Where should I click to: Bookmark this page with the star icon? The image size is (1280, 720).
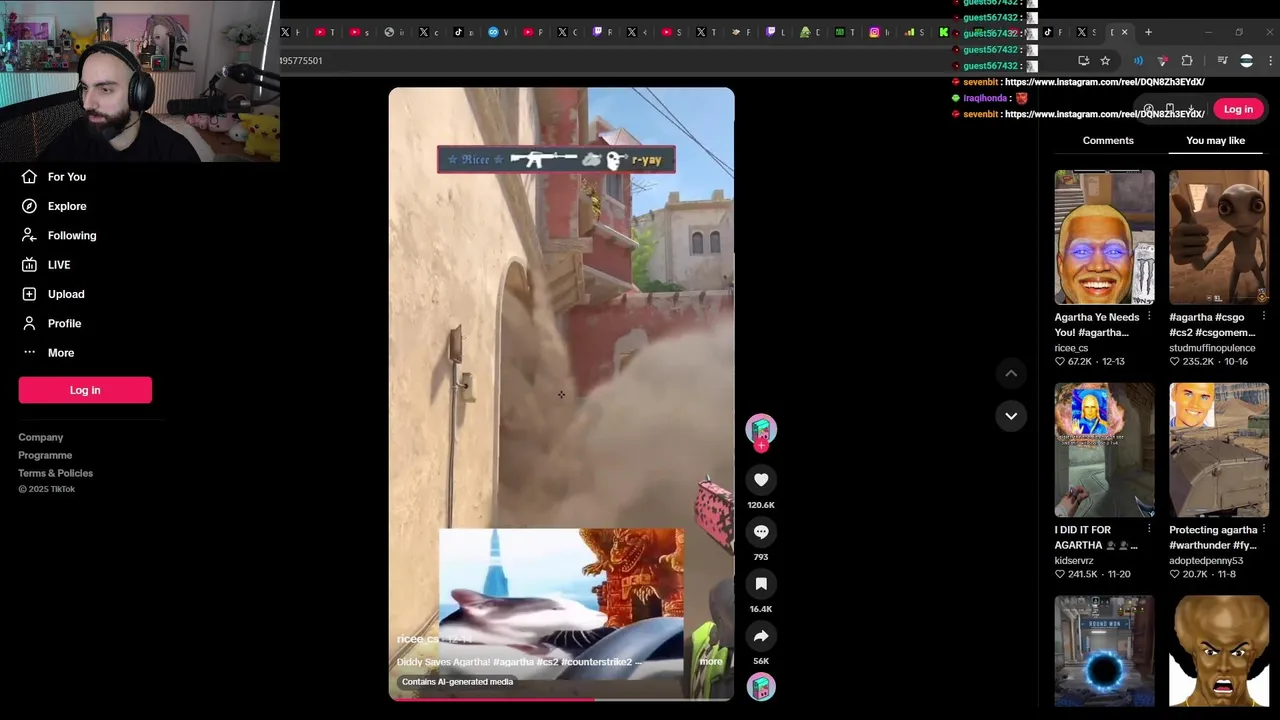1105,61
